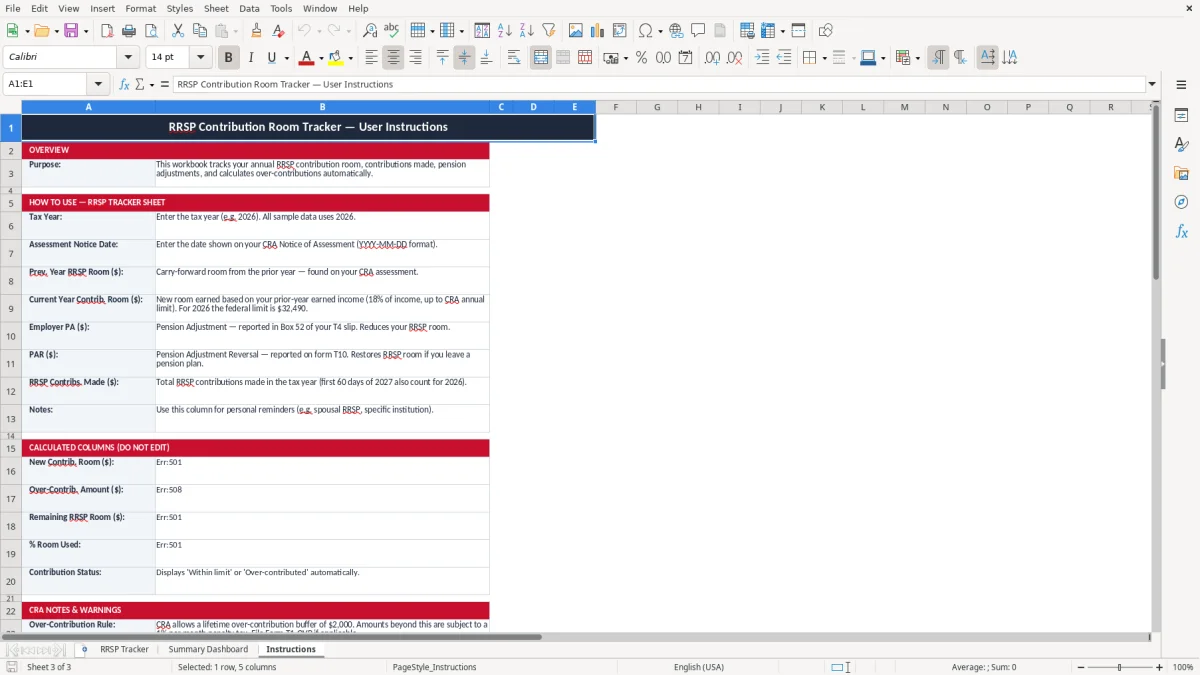Format cell as percent
This screenshot has width=1200, height=675.
(x=641, y=58)
